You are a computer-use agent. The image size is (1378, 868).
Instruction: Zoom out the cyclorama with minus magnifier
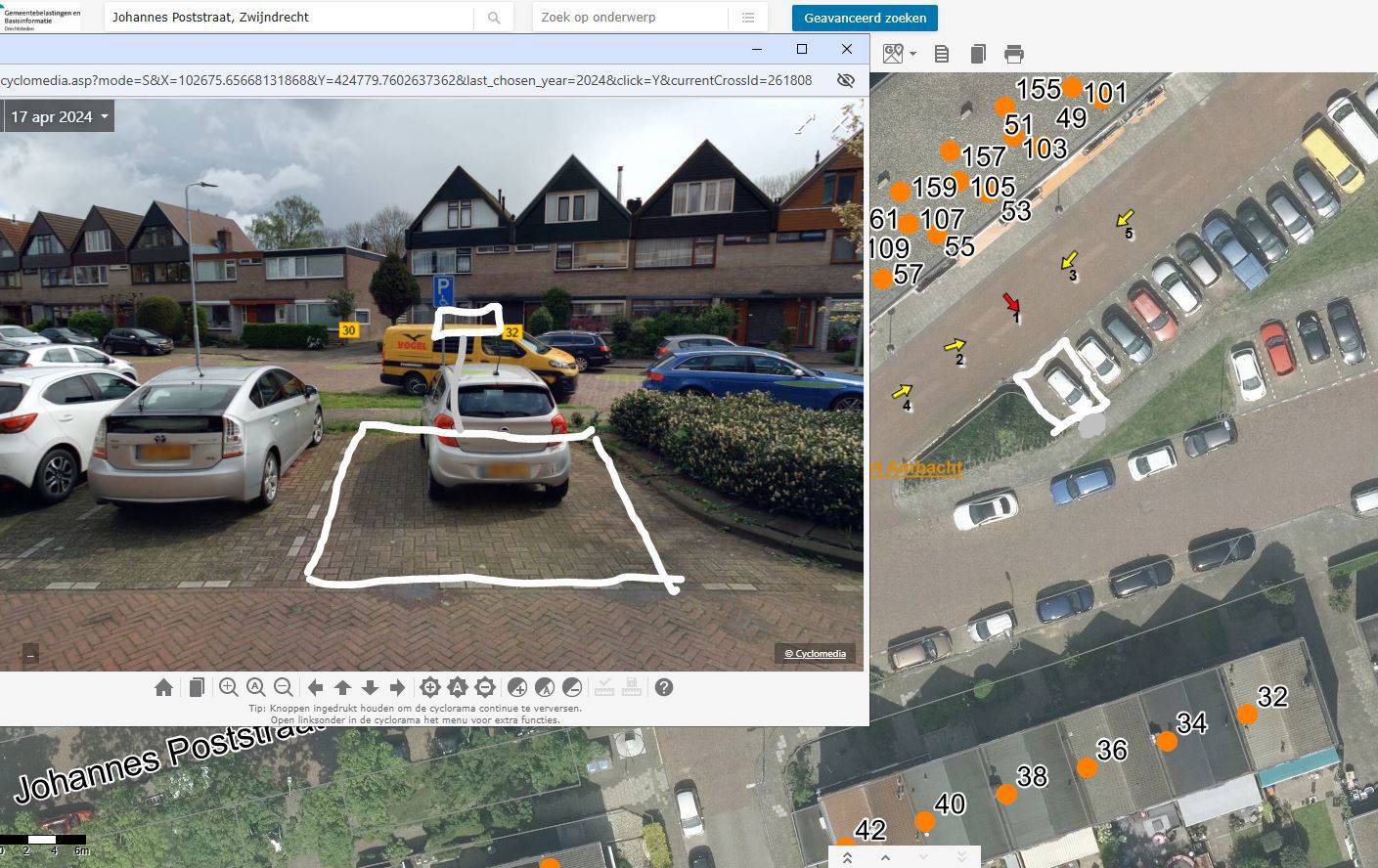(284, 687)
